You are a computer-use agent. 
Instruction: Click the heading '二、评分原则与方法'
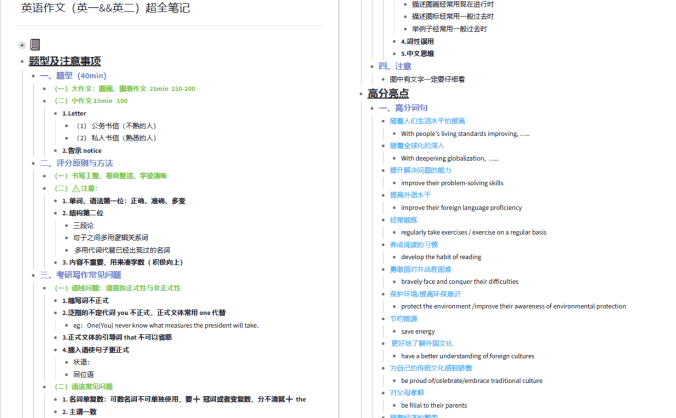(x=77, y=163)
